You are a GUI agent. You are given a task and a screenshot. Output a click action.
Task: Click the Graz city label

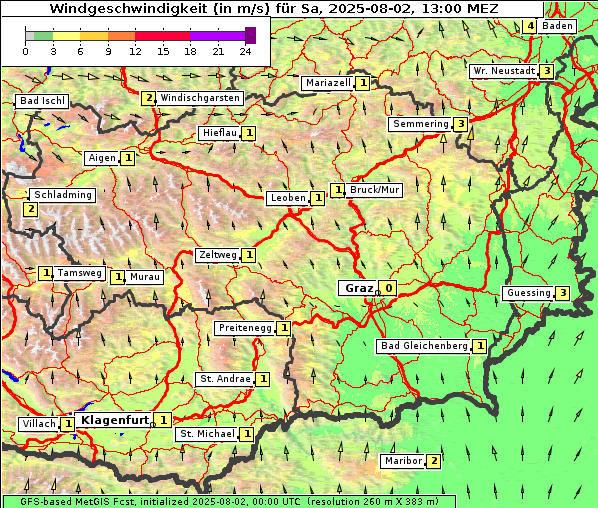point(358,288)
